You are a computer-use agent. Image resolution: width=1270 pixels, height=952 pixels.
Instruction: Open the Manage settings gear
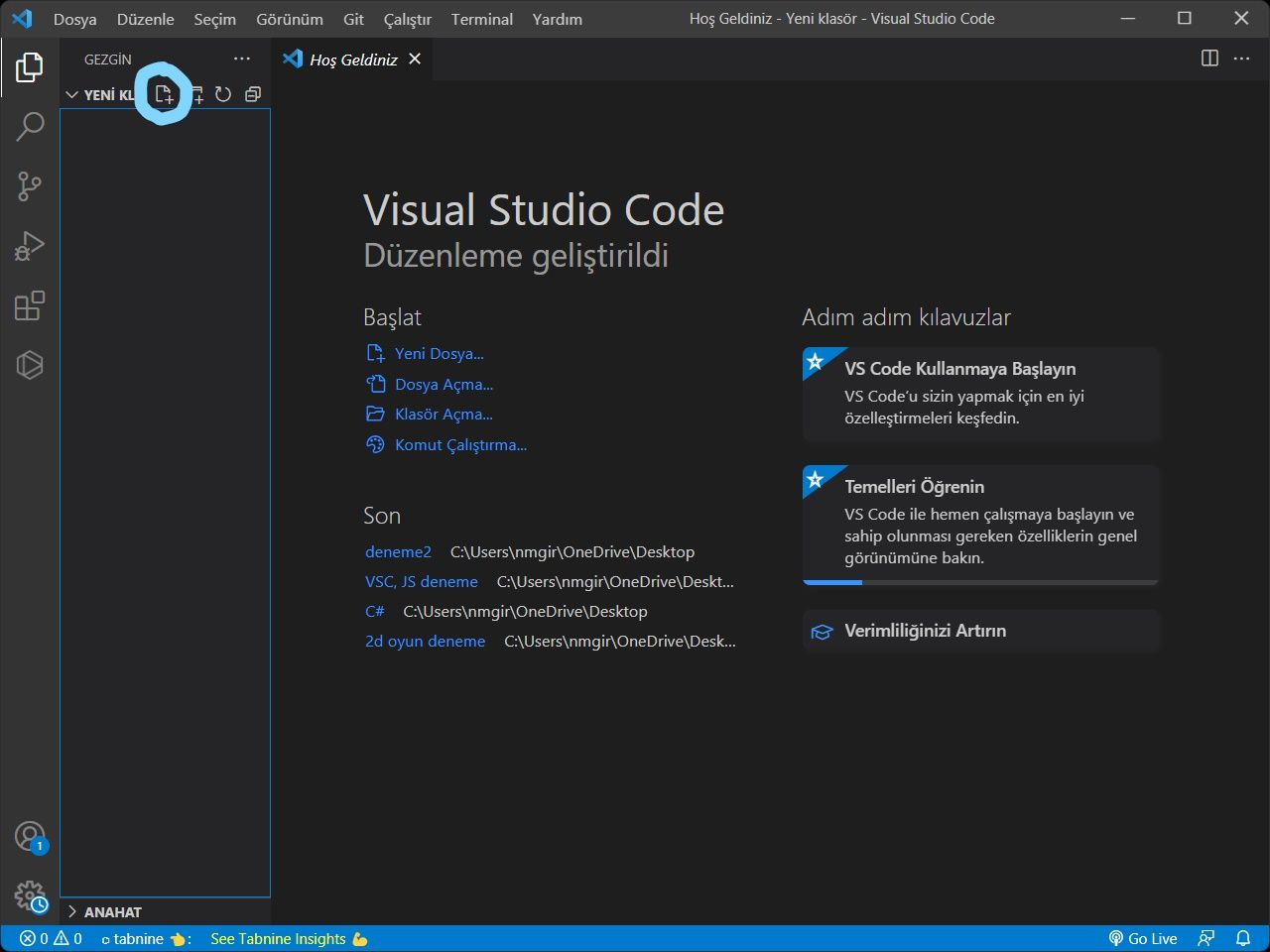(x=30, y=896)
